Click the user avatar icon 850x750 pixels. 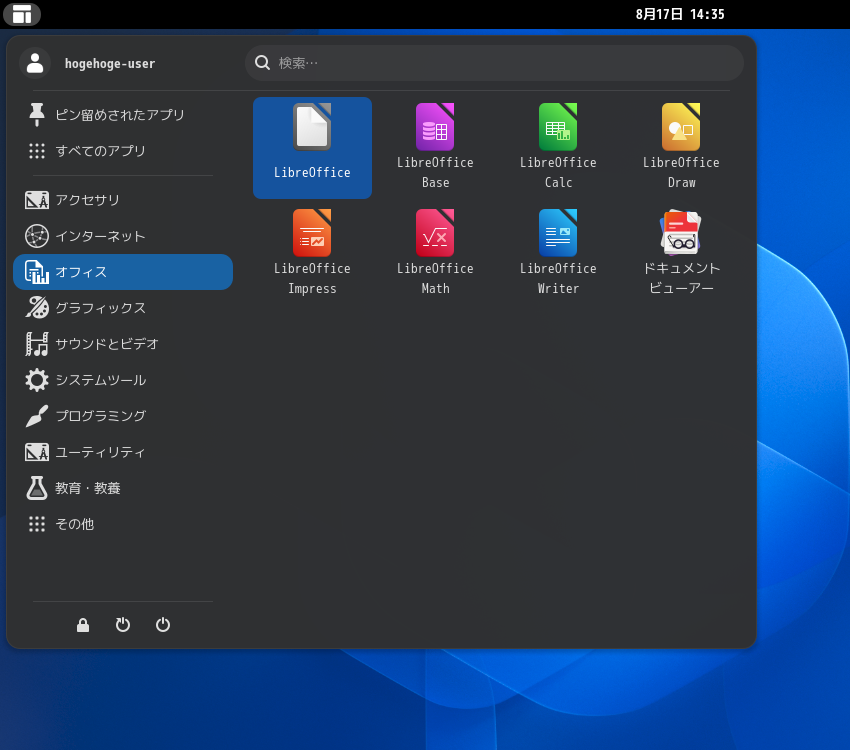click(35, 63)
